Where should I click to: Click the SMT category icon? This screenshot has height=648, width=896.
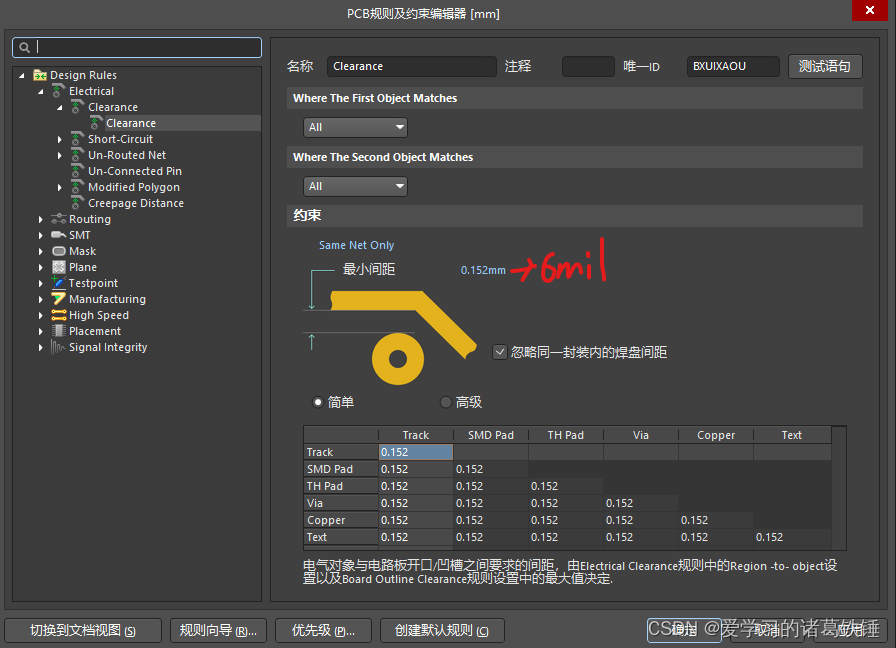point(59,235)
